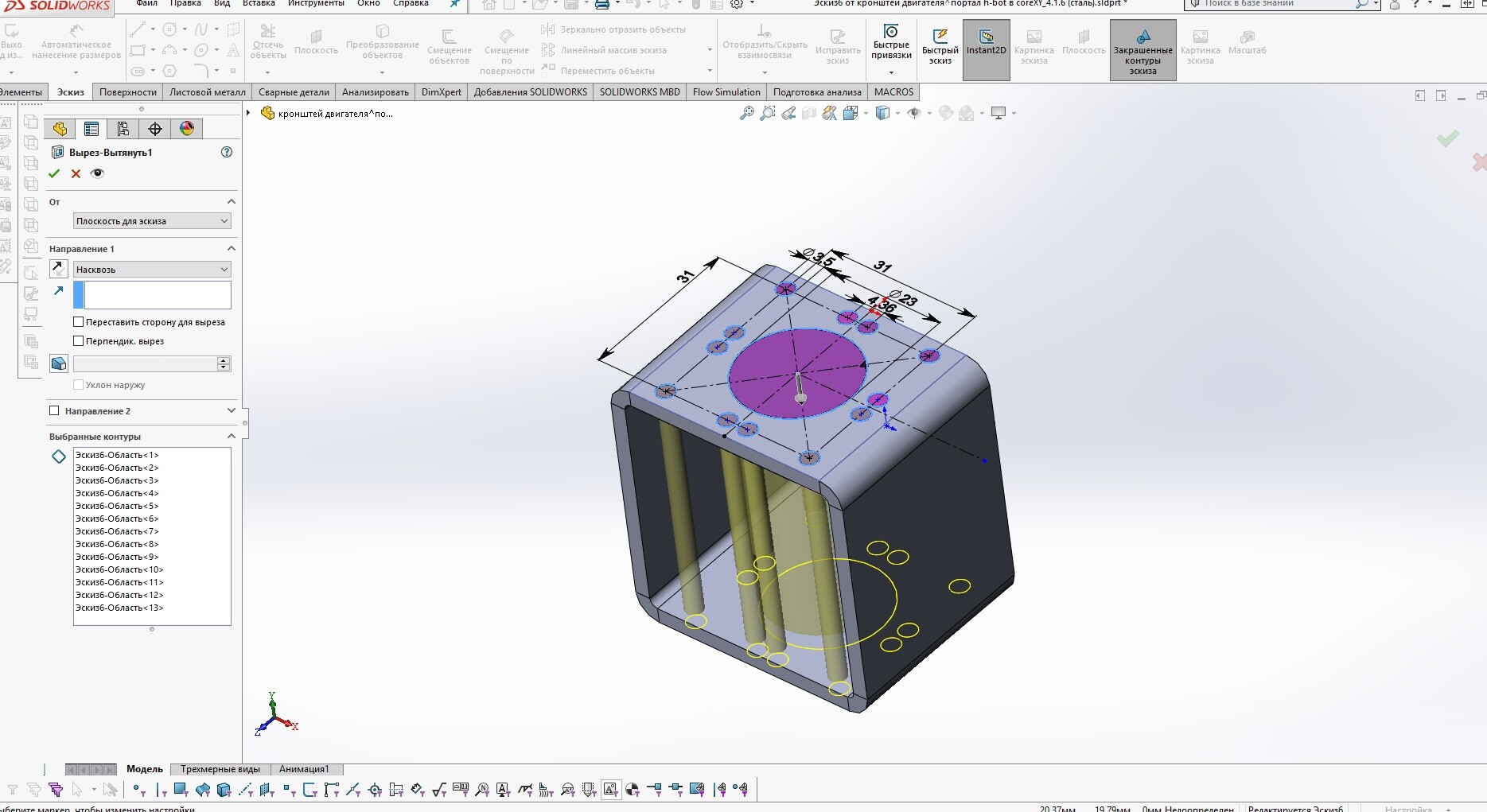The image size is (1487, 812).
Task: Switch to the 'Листовой металл' ribbon tab
Action: 208,92
